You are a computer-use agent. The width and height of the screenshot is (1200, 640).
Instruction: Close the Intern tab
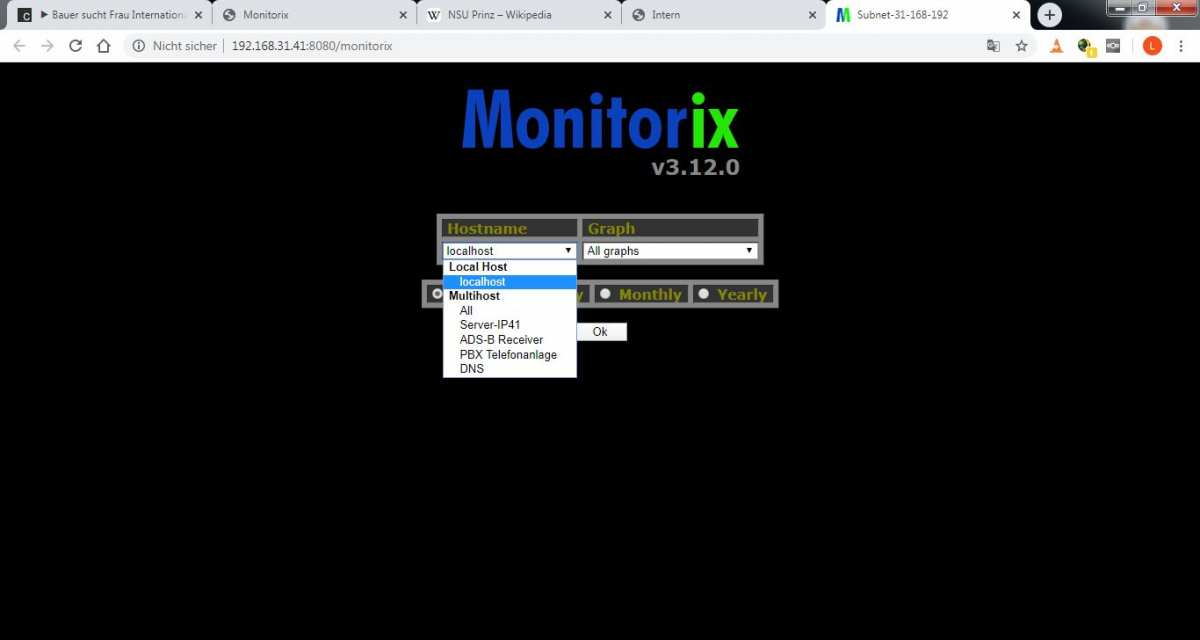tap(813, 15)
